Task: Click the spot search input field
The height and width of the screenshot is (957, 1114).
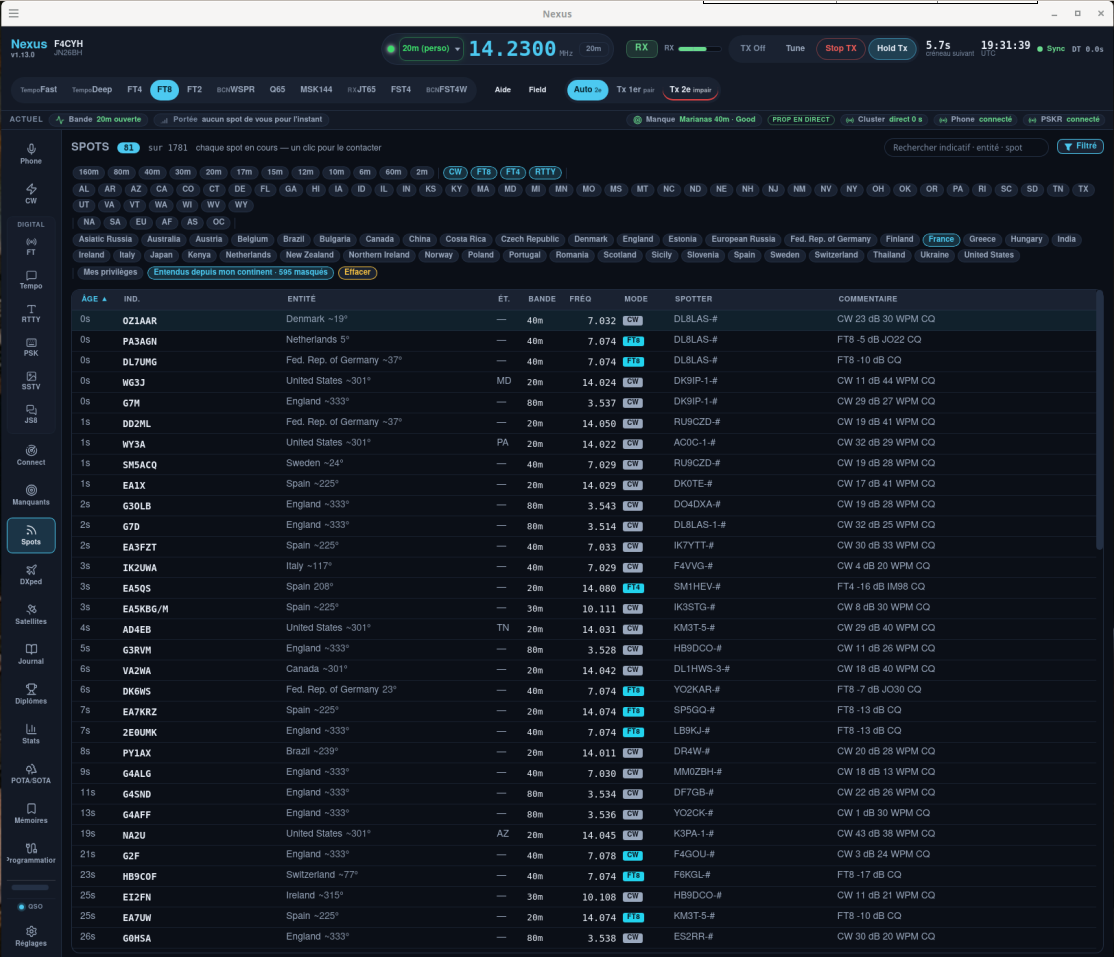Action: (966, 147)
